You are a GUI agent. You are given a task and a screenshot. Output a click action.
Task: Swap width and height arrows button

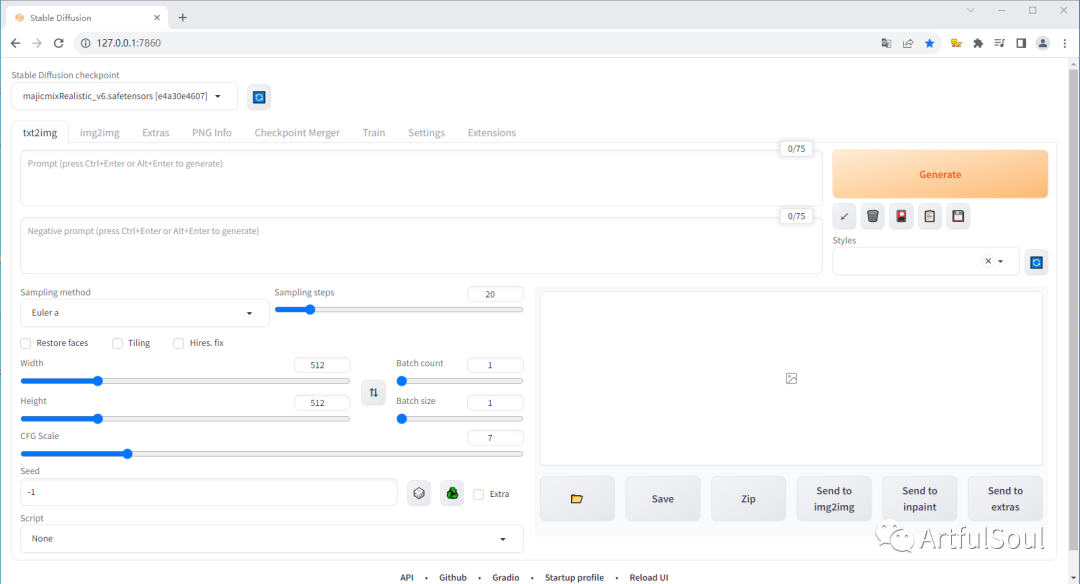pyautogui.click(x=373, y=393)
